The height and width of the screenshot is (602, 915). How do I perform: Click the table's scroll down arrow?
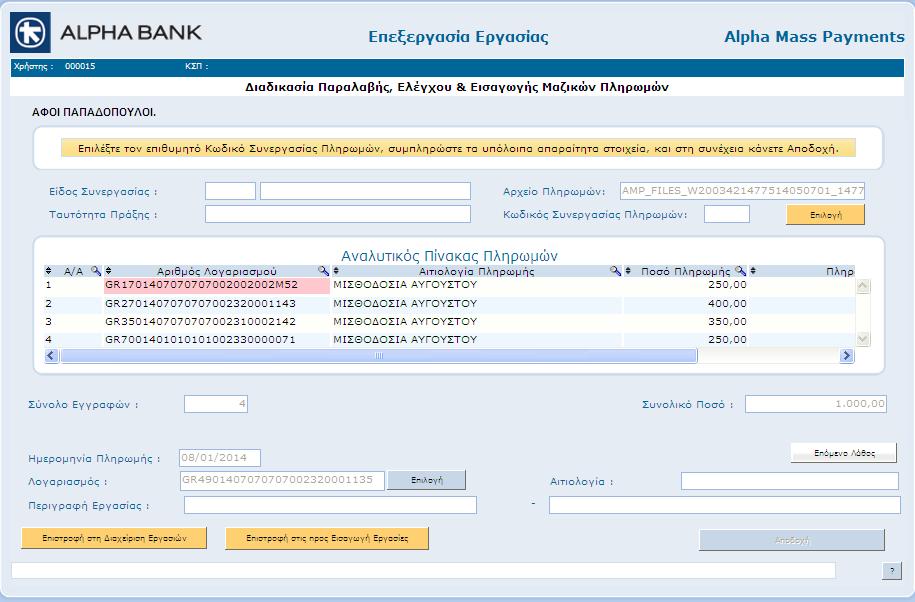(863, 339)
